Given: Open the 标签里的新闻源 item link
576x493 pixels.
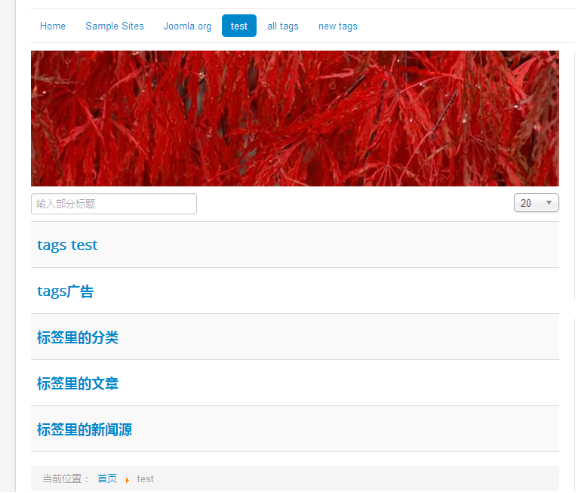Looking at the screenshot, I should pos(84,429).
